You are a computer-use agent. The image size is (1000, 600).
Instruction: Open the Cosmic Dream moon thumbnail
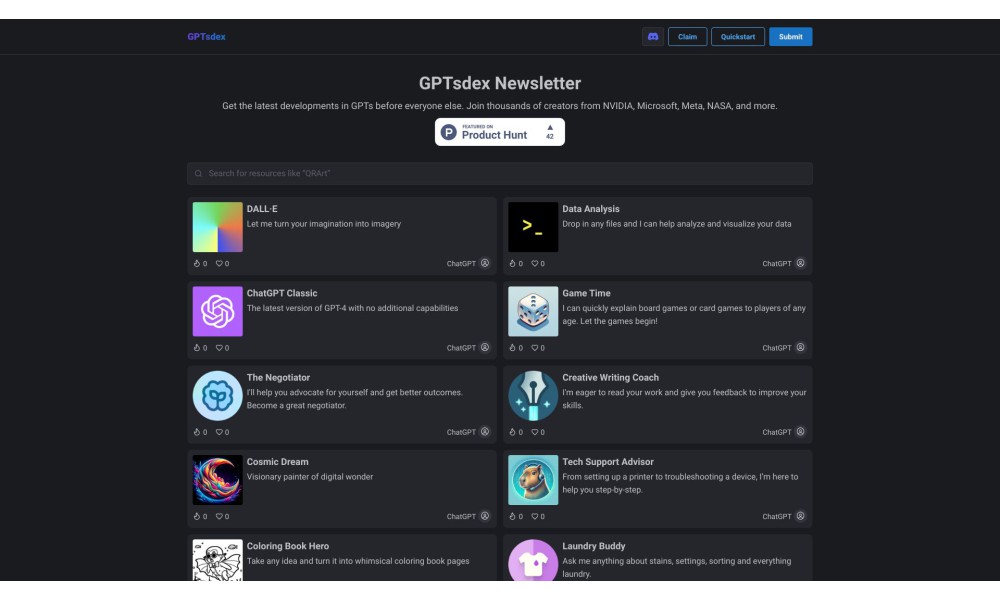pyautogui.click(x=217, y=479)
